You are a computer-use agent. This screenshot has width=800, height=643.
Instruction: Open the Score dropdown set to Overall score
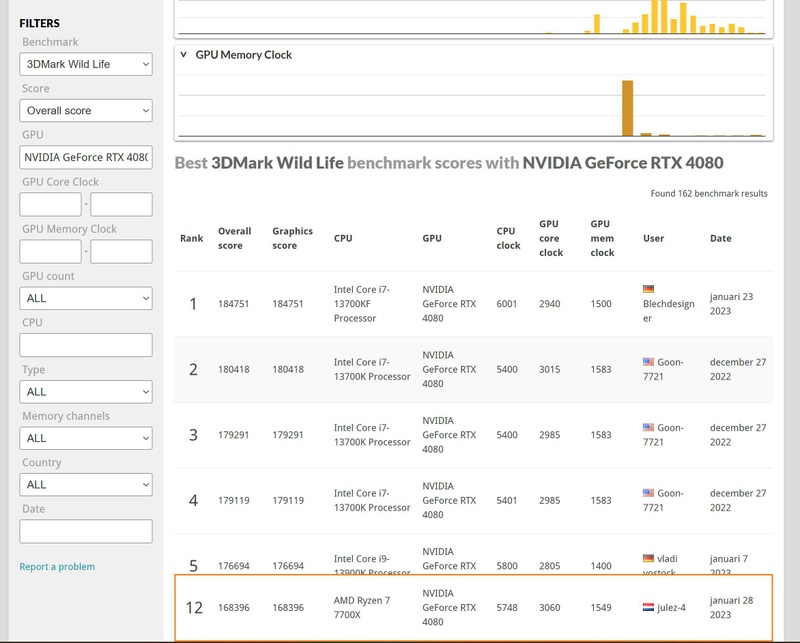click(86, 111)
